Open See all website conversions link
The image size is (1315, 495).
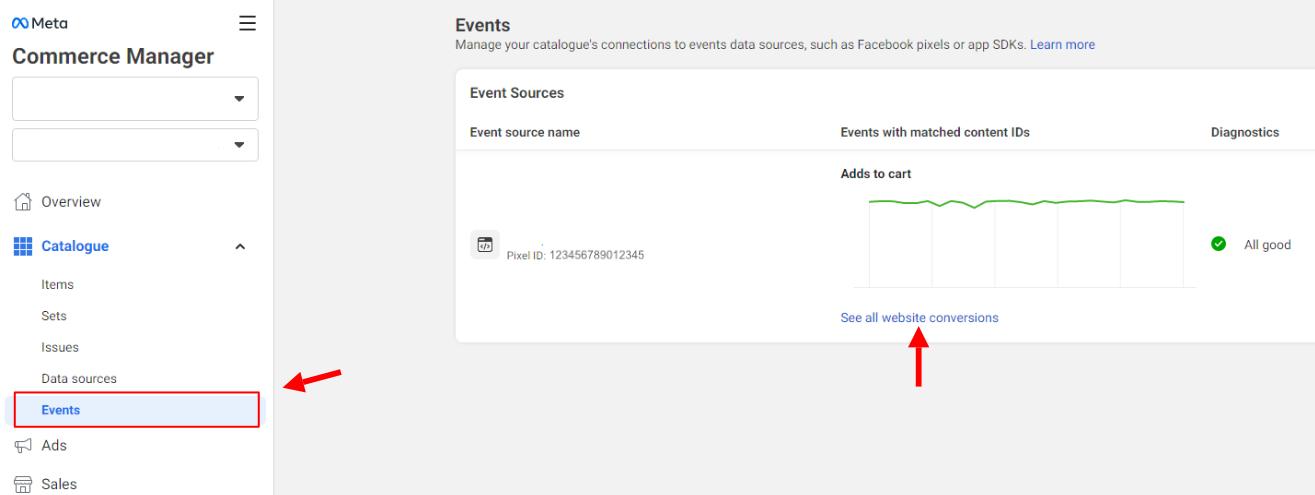point(919,318)
